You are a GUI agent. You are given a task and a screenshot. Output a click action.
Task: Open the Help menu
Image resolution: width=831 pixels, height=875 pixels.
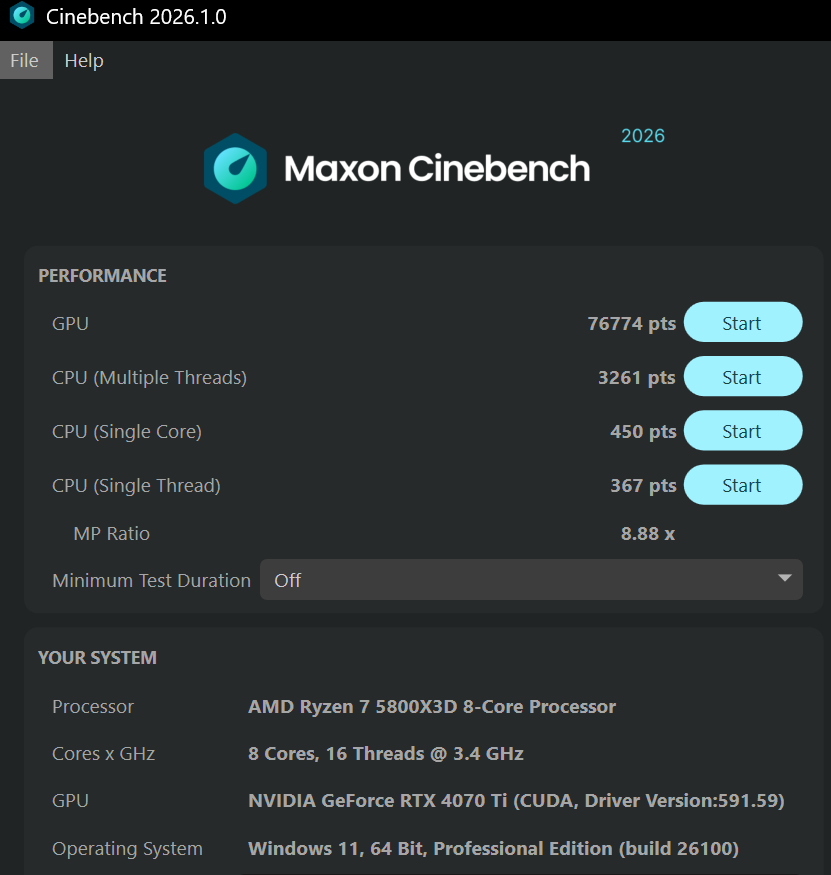[84, 60]
